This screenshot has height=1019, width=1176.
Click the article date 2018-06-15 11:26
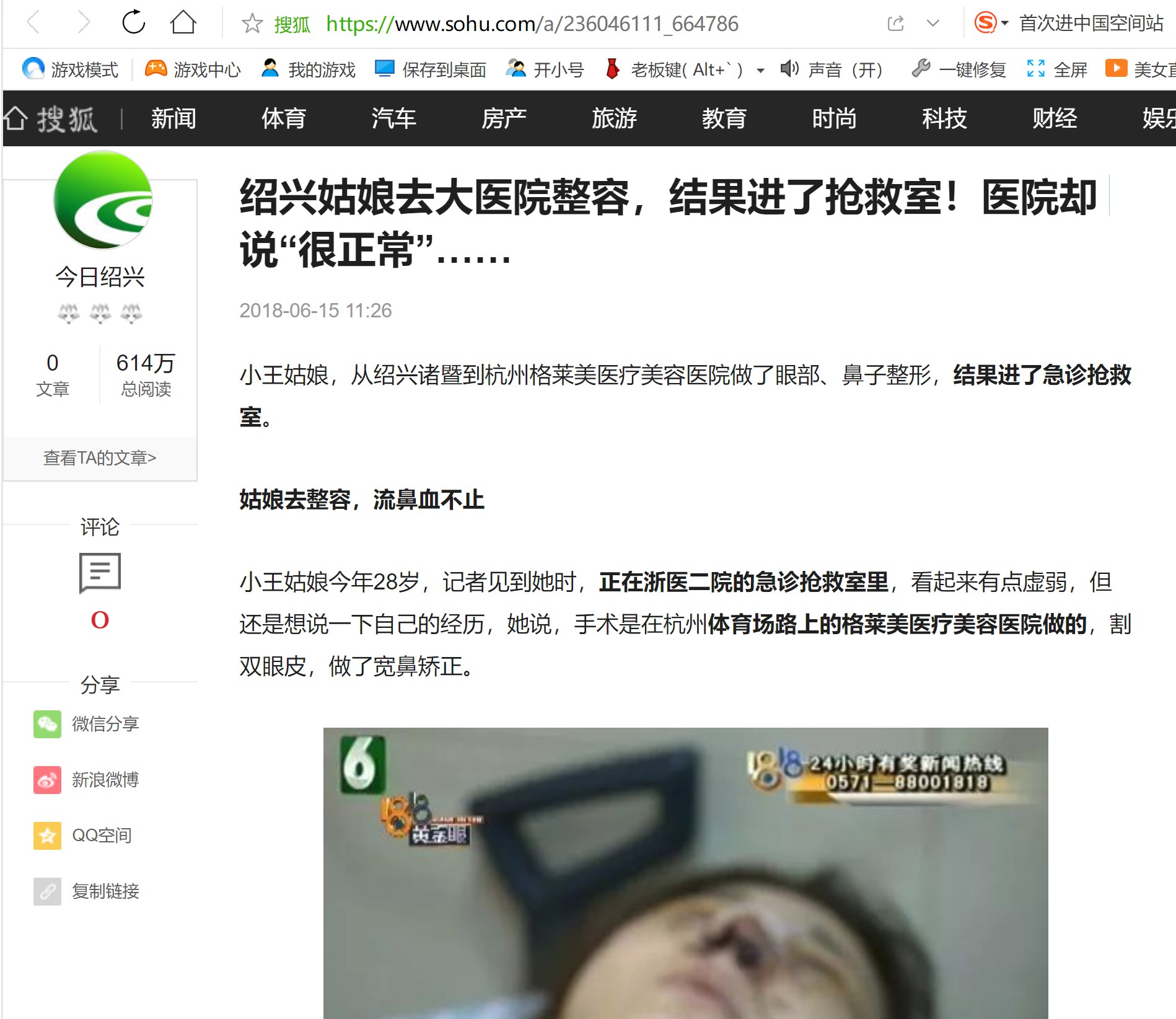coord(315,311)
